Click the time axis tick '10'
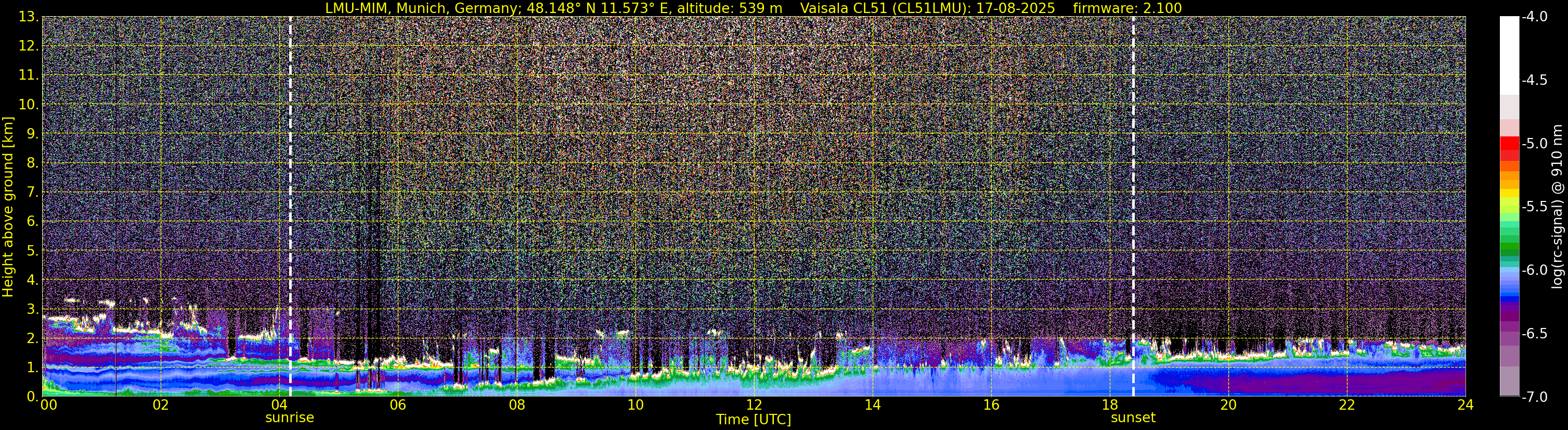Viewport: 1568px width, 430px height. (x=635, y=405)
